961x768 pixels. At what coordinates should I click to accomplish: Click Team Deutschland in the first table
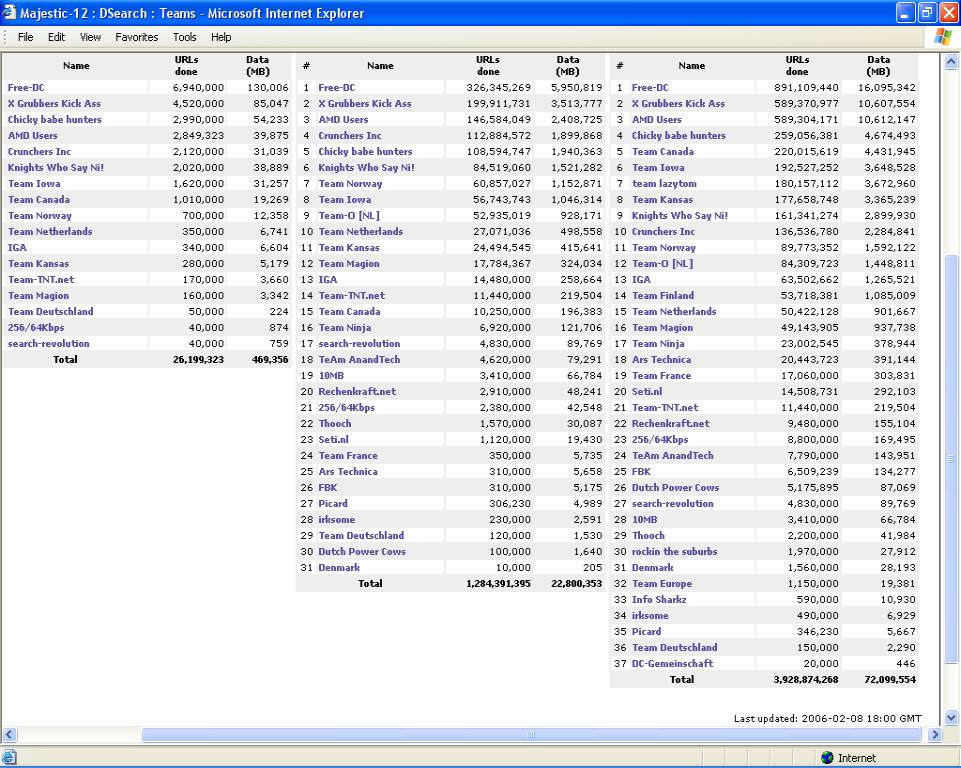pyautogui.click(x=50, y=311)
